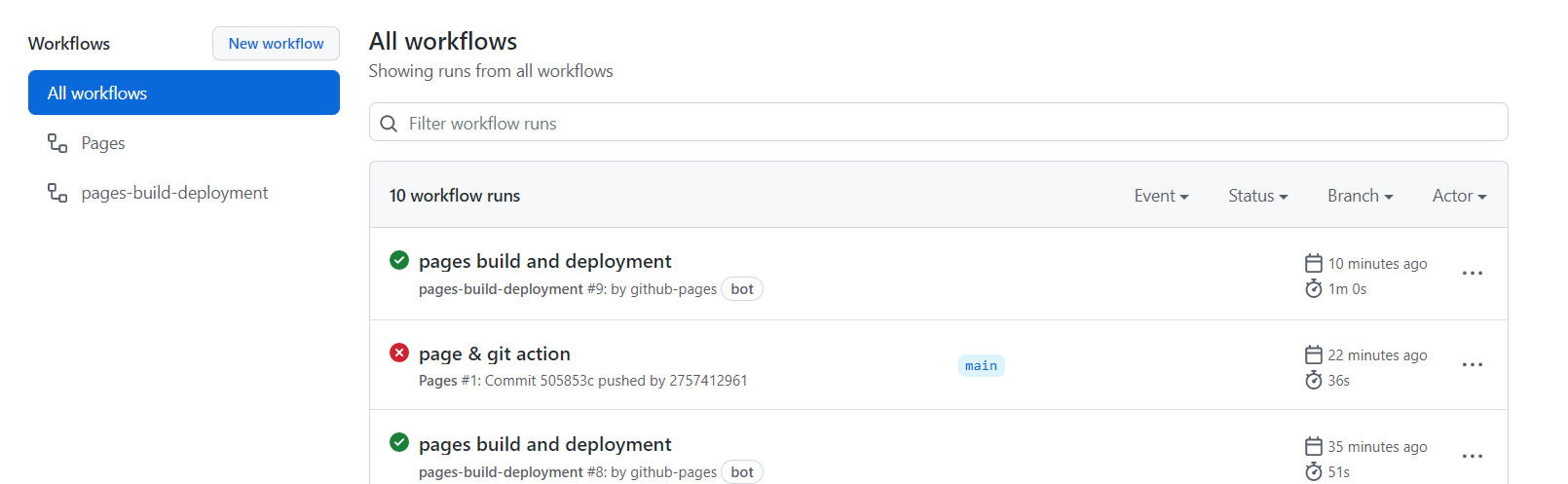Open the pages build and deployment run #9

545,261
